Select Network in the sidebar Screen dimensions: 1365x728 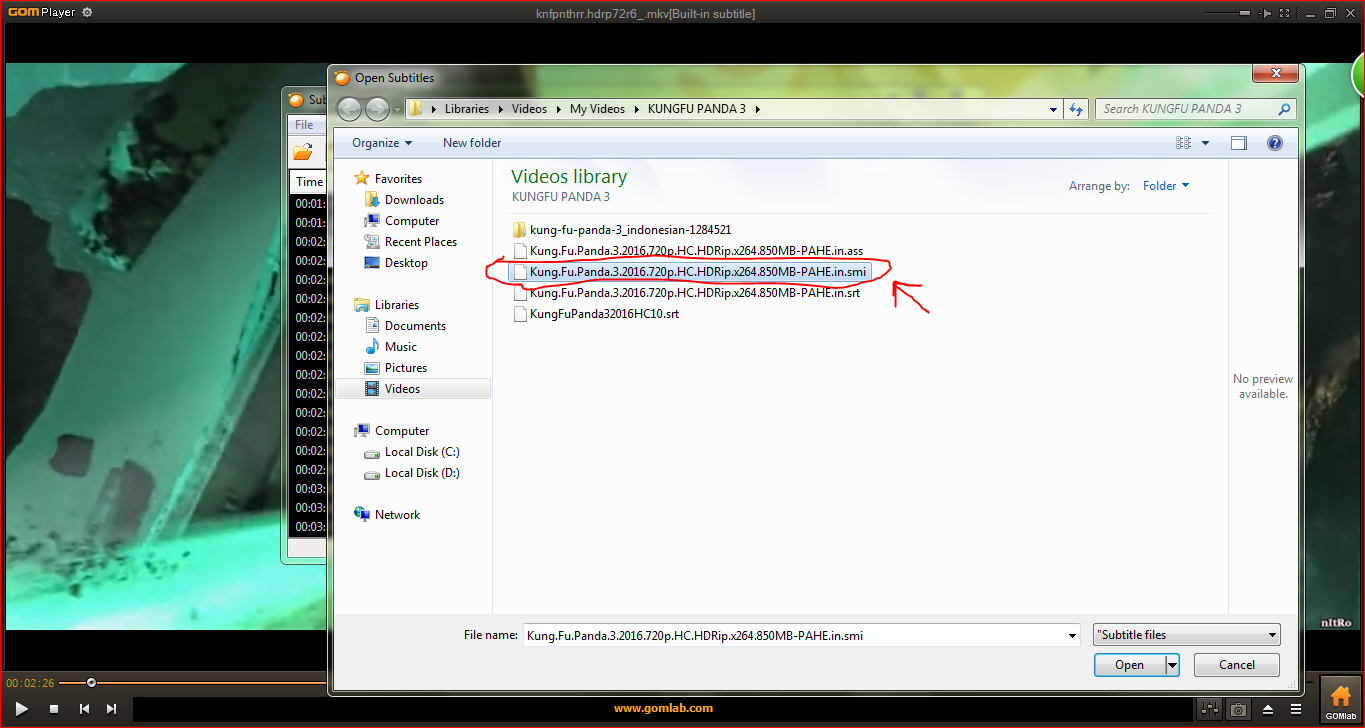[387, 515]
